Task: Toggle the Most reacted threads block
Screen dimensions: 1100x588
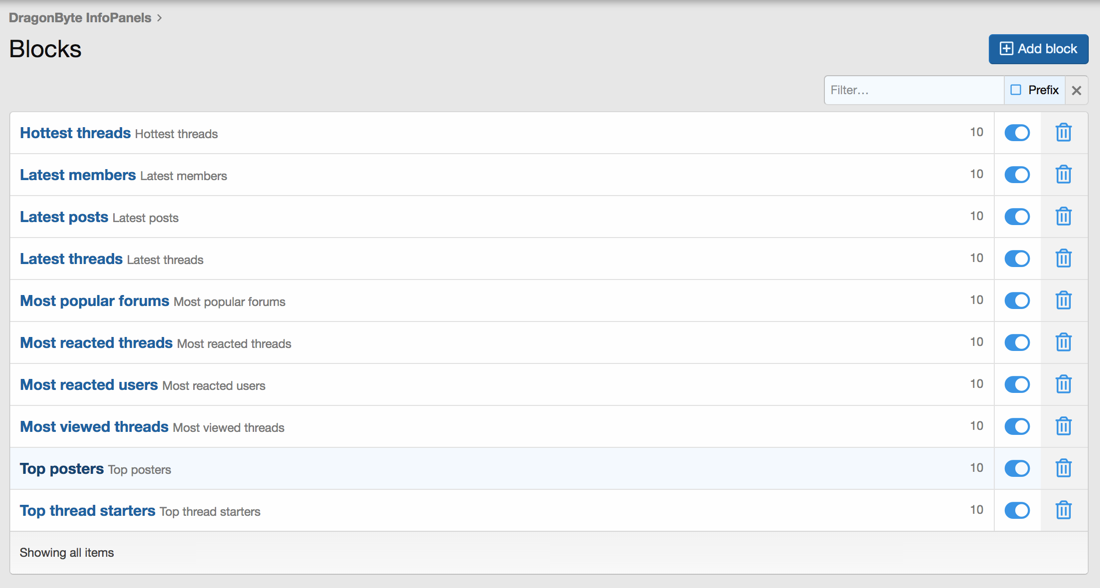Action: (1017, 343)
